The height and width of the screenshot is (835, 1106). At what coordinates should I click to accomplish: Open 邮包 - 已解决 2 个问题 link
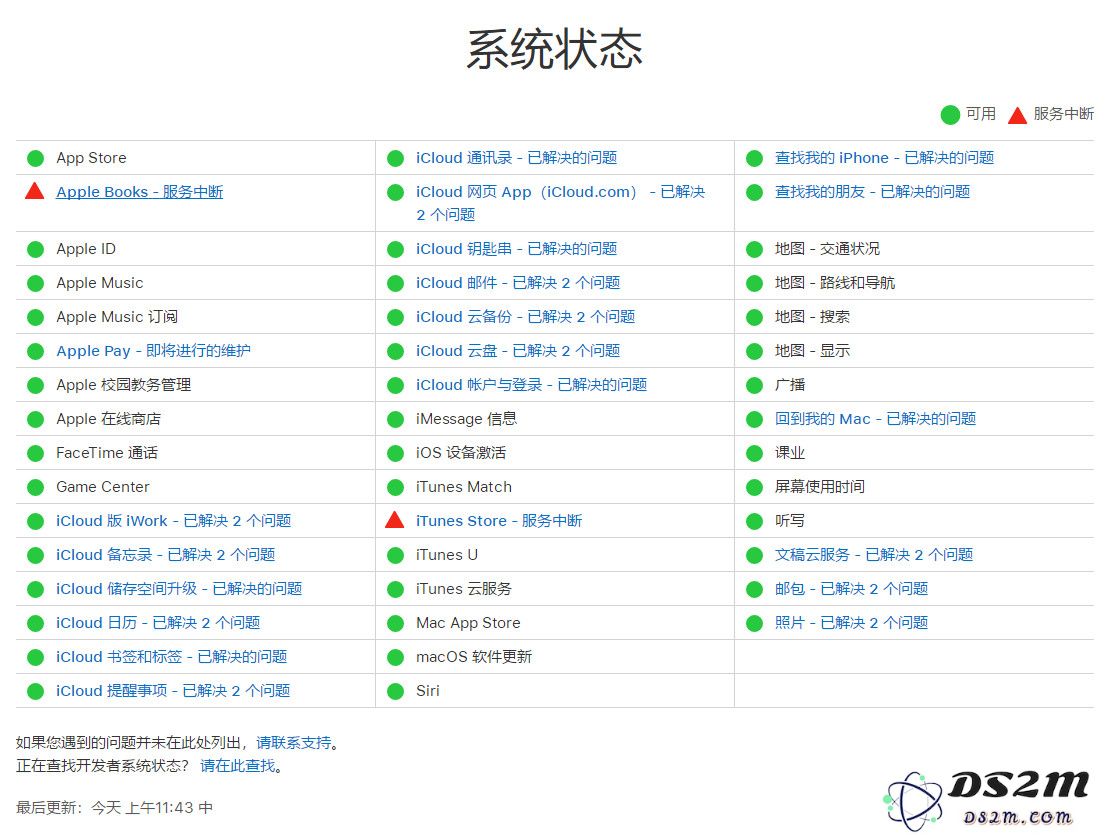click(851, 589)
